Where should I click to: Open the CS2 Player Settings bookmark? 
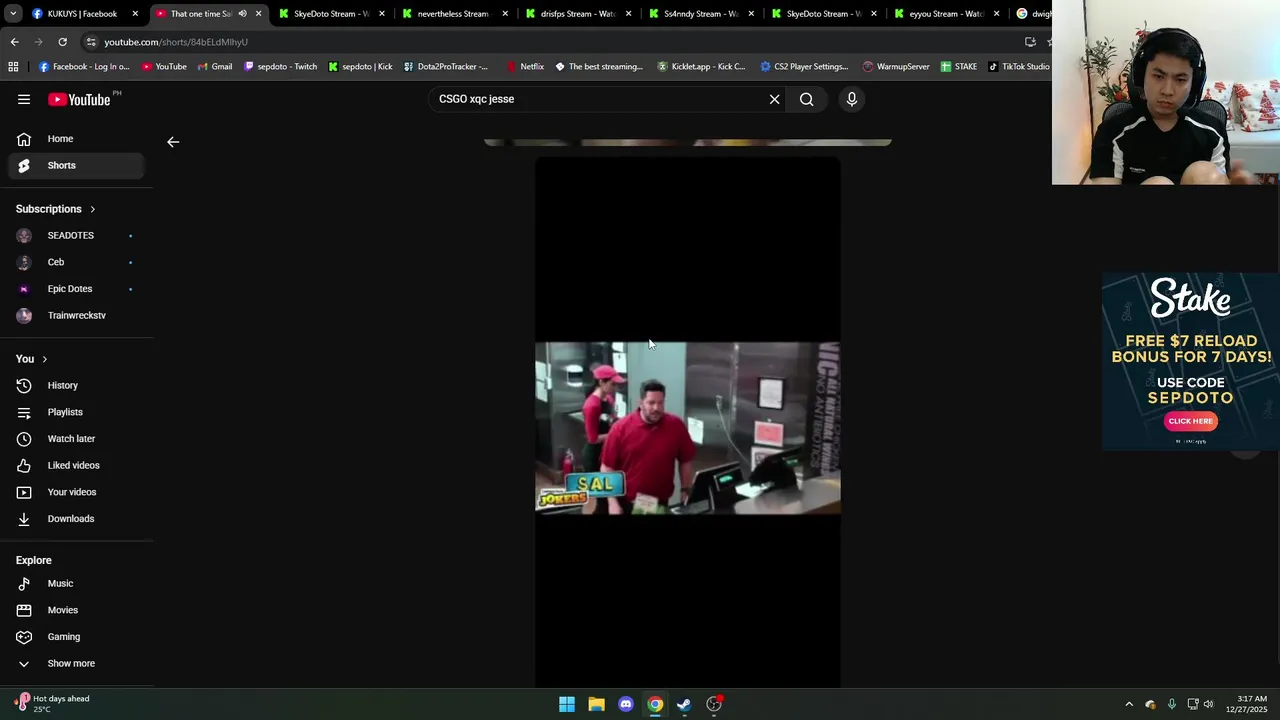pos(804,67)
